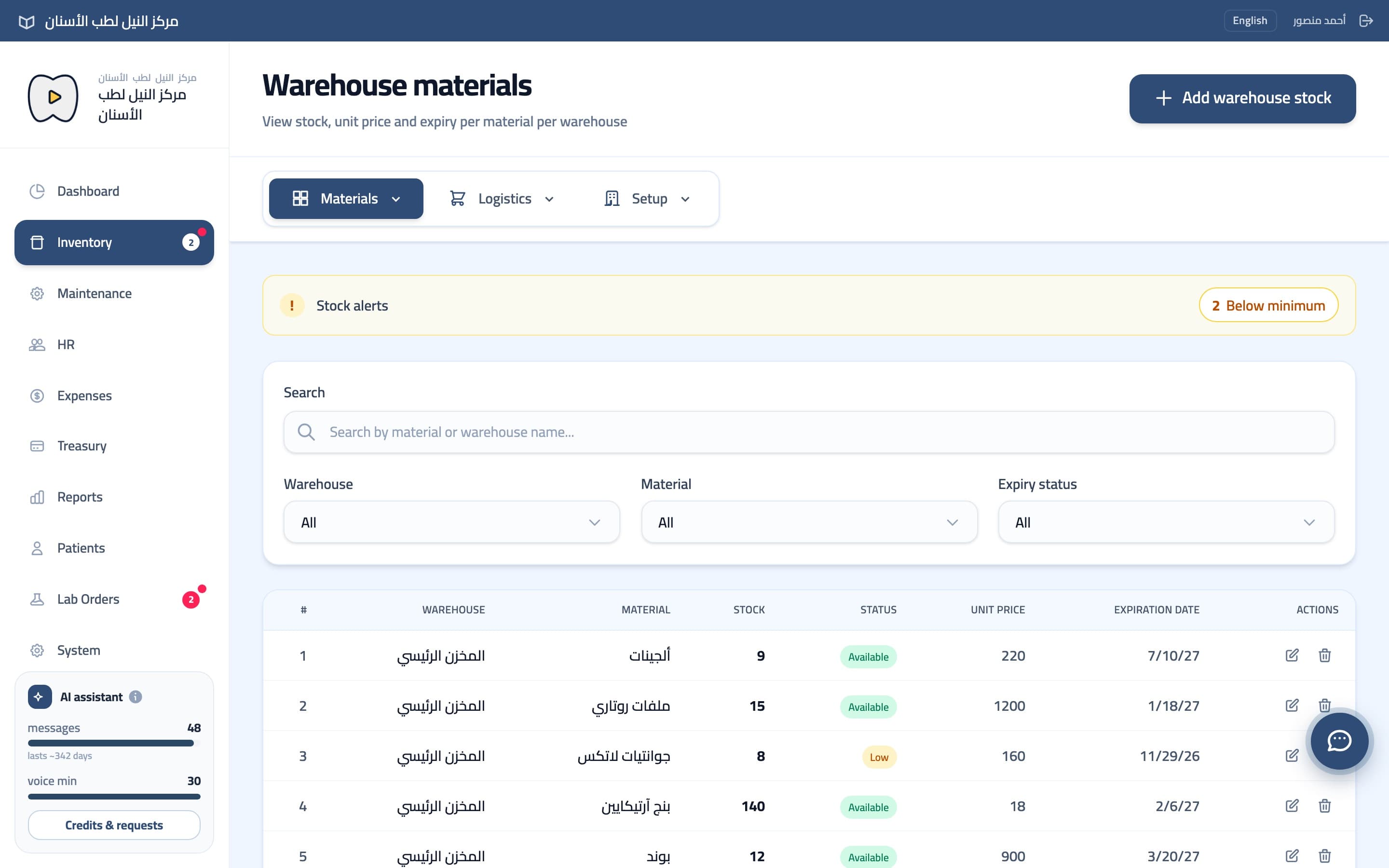Edit row 1 material ألجينات
The width and height of the screenshot is (1389, 868).
1292,655
